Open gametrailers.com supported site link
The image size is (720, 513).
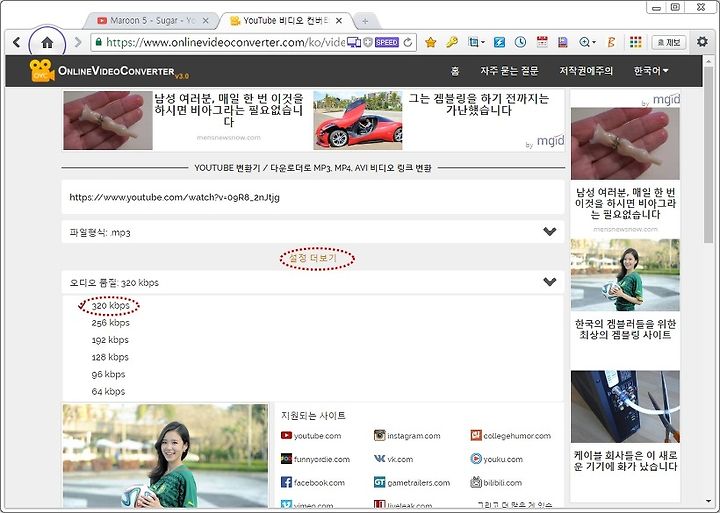(412, 482)
